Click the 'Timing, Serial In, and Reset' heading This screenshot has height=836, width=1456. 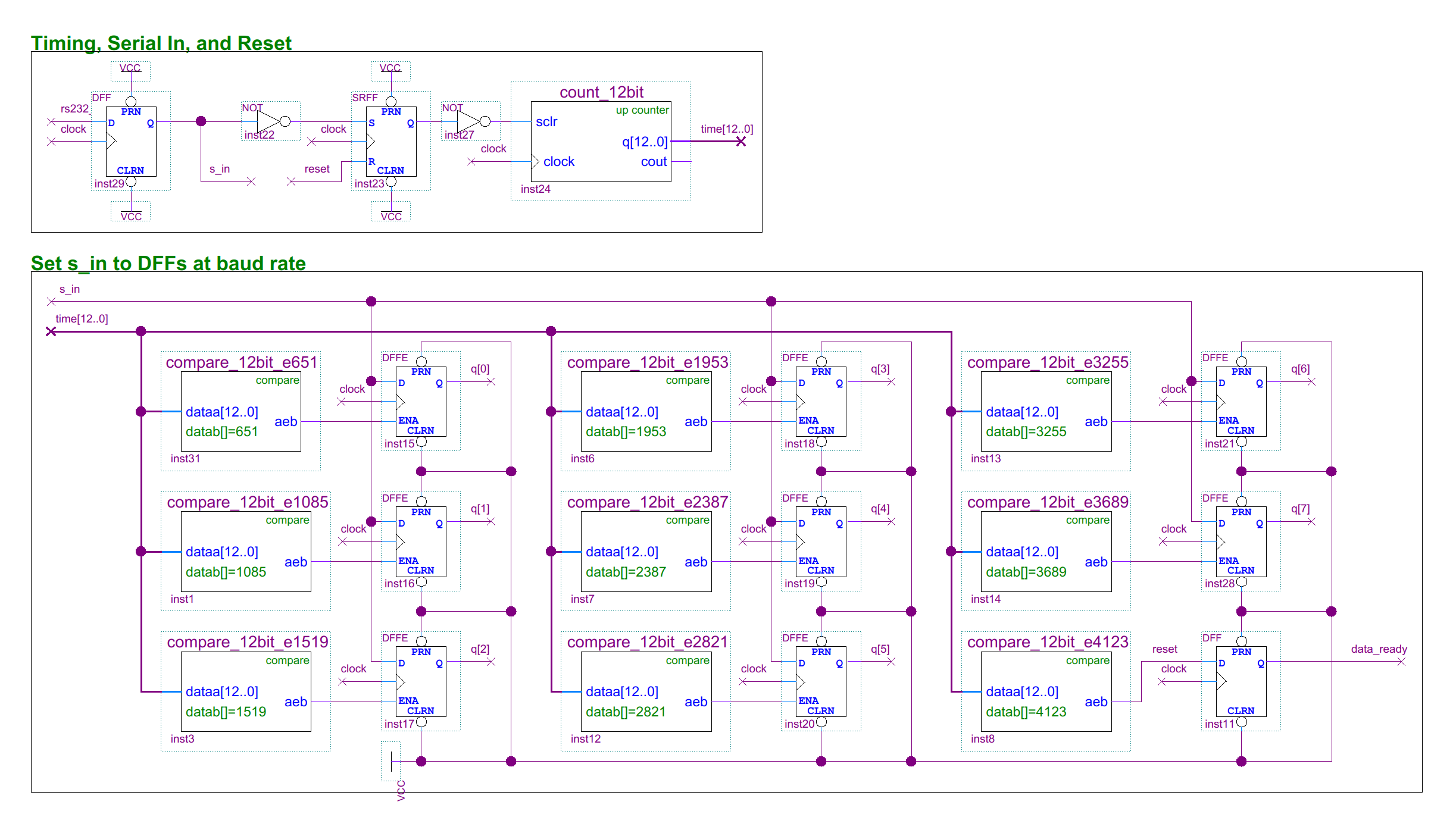[161, 43]
